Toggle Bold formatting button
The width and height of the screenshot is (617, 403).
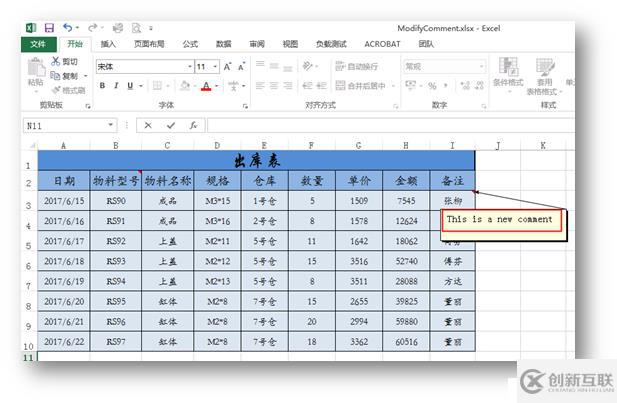pos(102,86)
